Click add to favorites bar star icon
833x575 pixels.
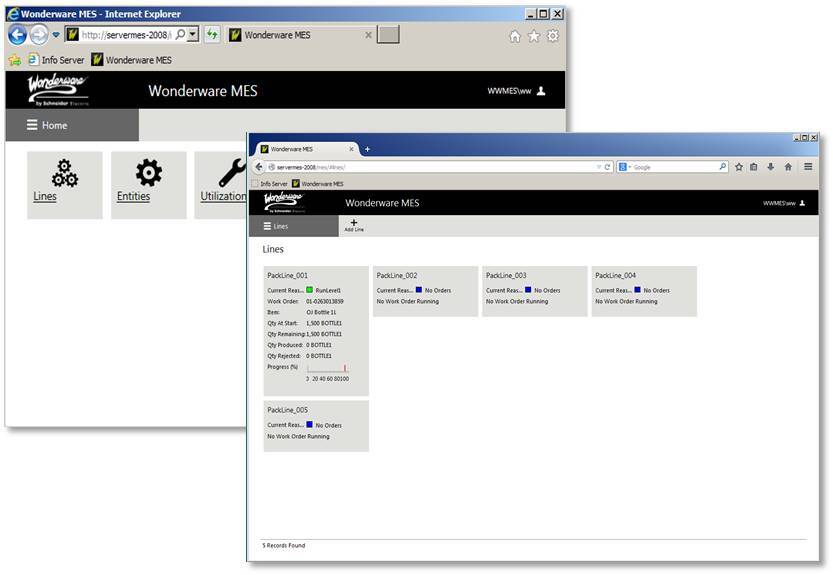click(x=14, y=60)
